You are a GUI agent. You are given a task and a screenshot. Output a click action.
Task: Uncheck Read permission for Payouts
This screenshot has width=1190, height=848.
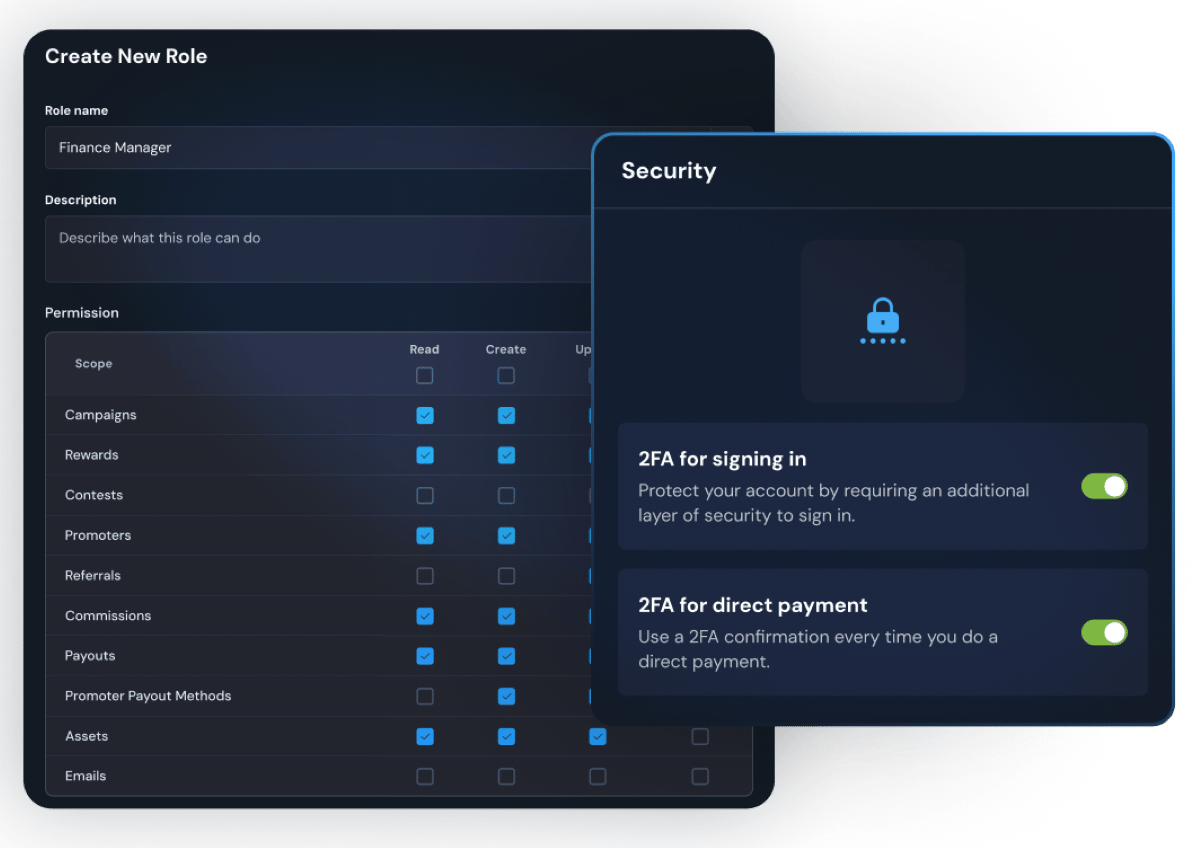click(425, 656)
